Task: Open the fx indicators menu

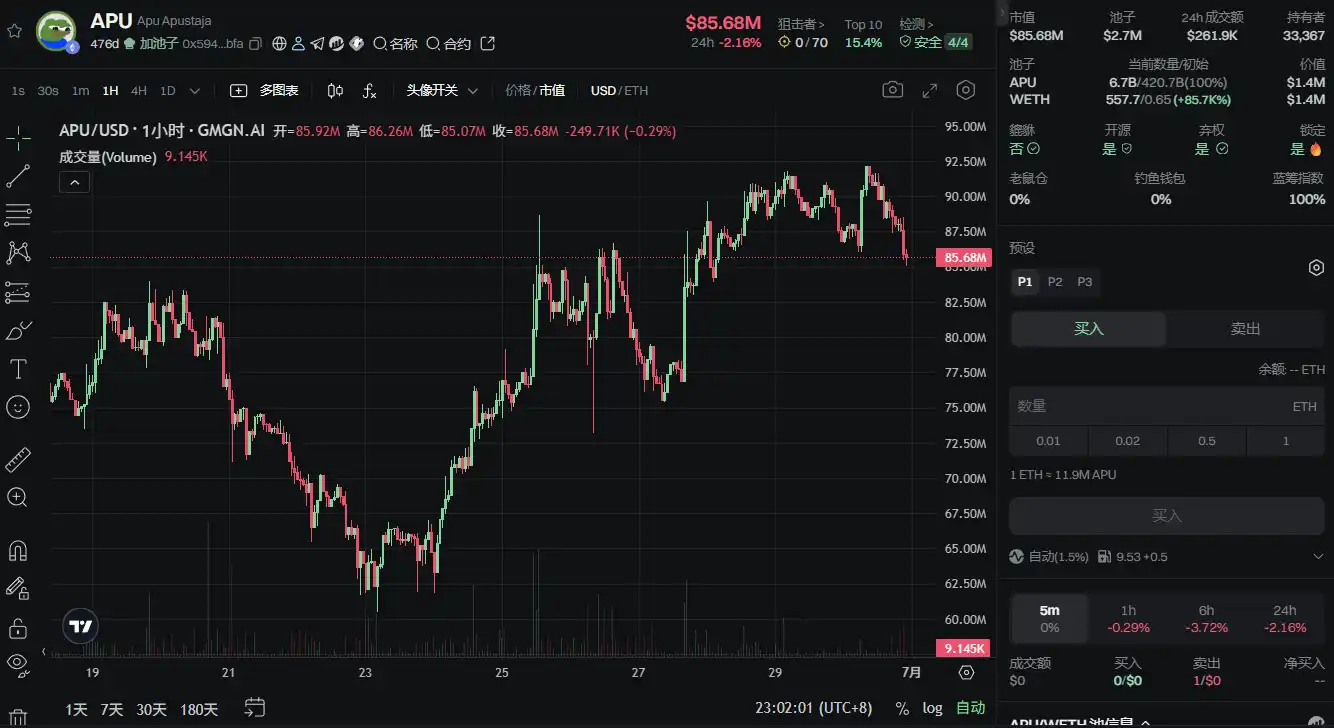Action: point(369,91)
